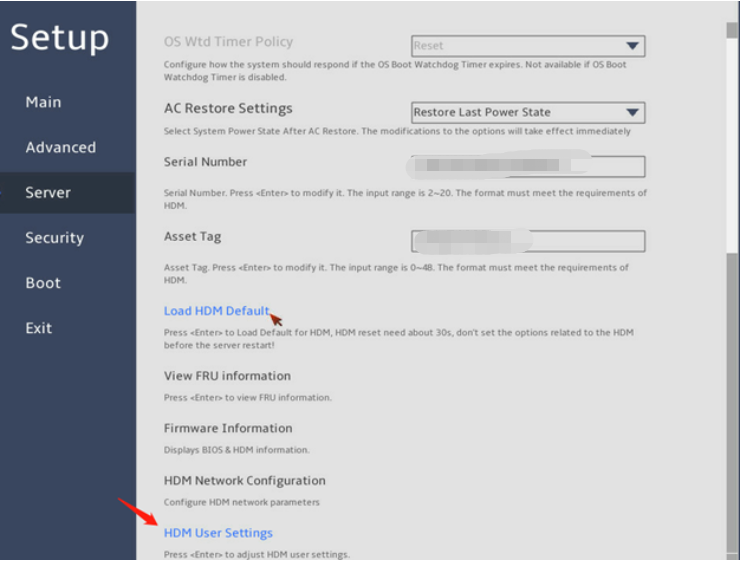Open HDM Network Configuration
The height and width of the screenshot is (562, 742).
[244, 480]
